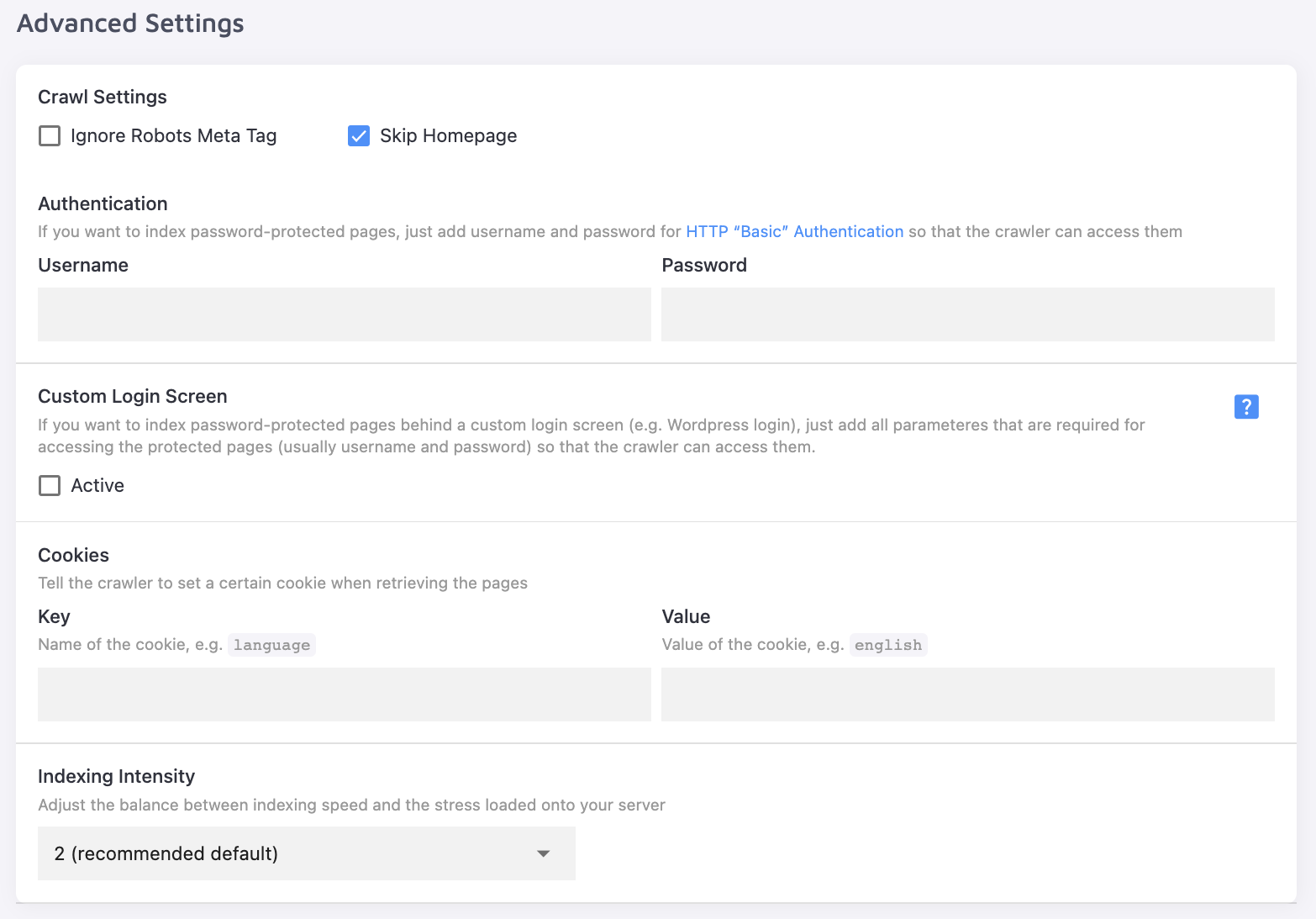Open the Indexing Intensity dropdown

coord(306,853)
